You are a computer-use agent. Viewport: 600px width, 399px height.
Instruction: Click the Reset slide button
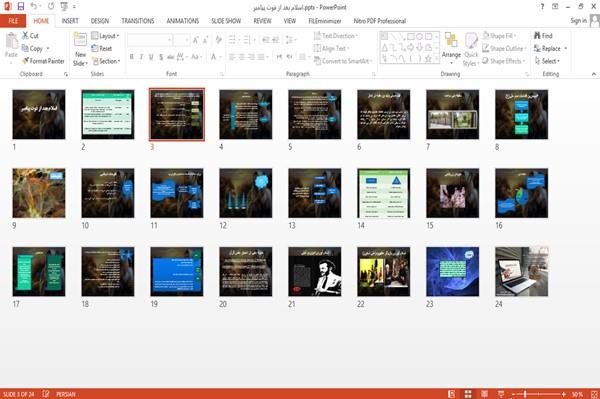point(102,48)
